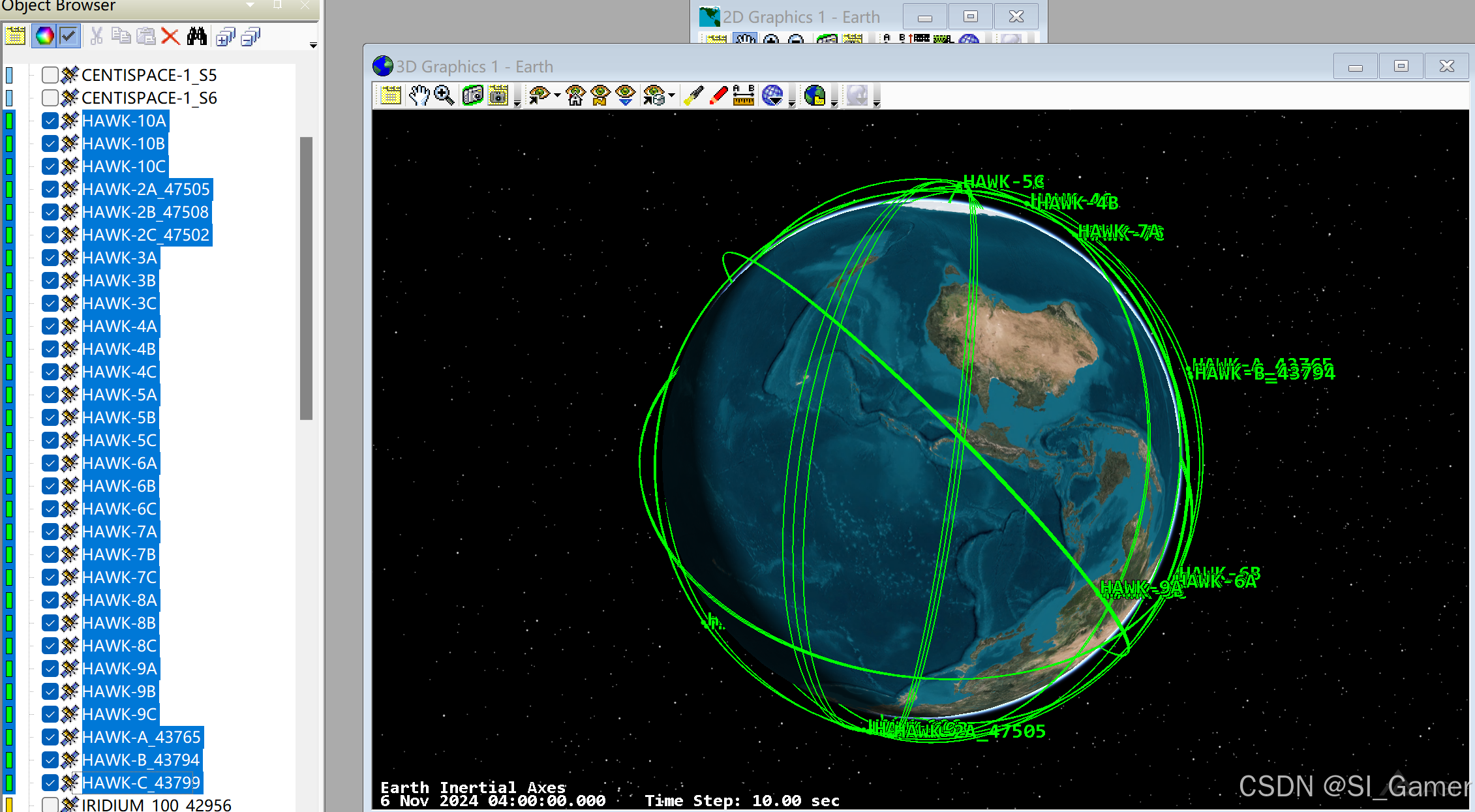Open the view-from-to eye dropdown arrow
The width and height of the screenshot is (1475, 812).
coord(672,96)
